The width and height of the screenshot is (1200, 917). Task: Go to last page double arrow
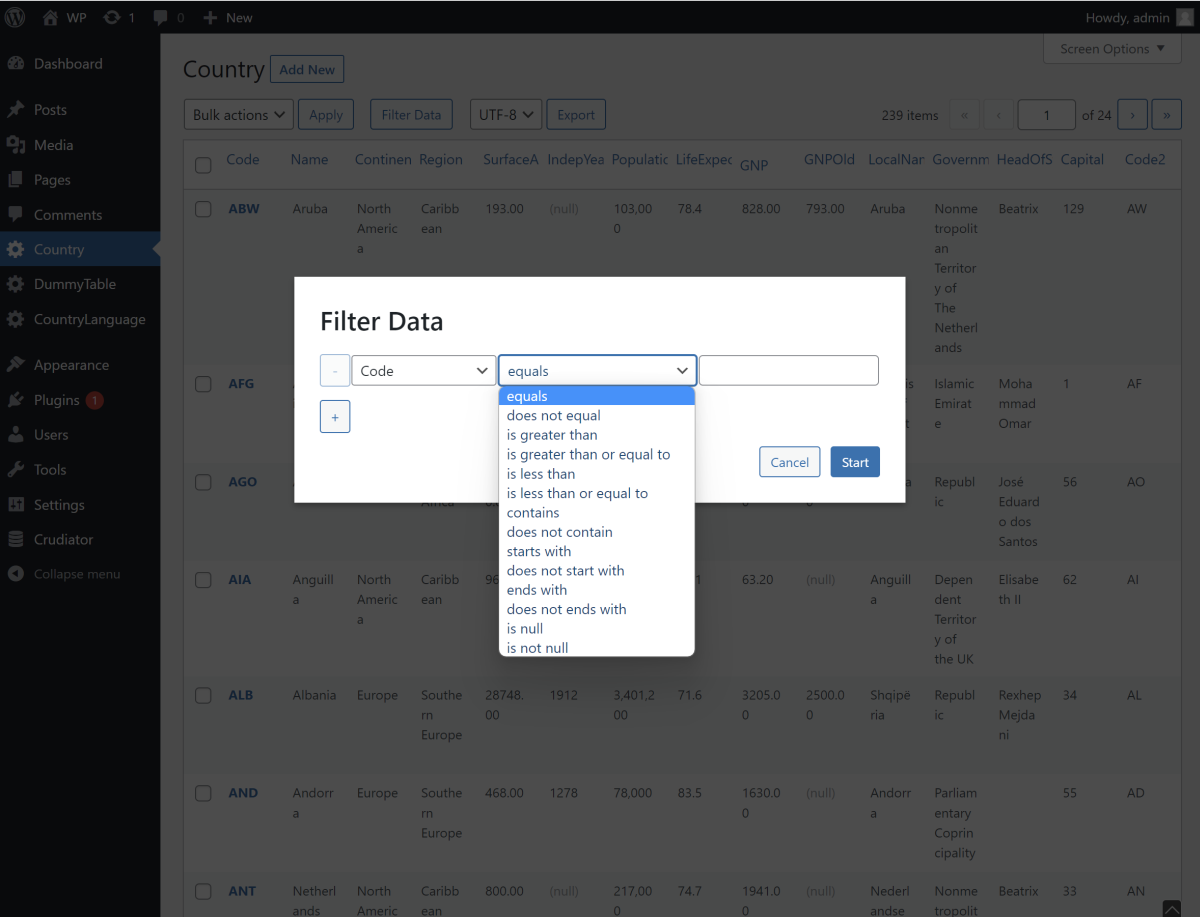click(1166, 115)
